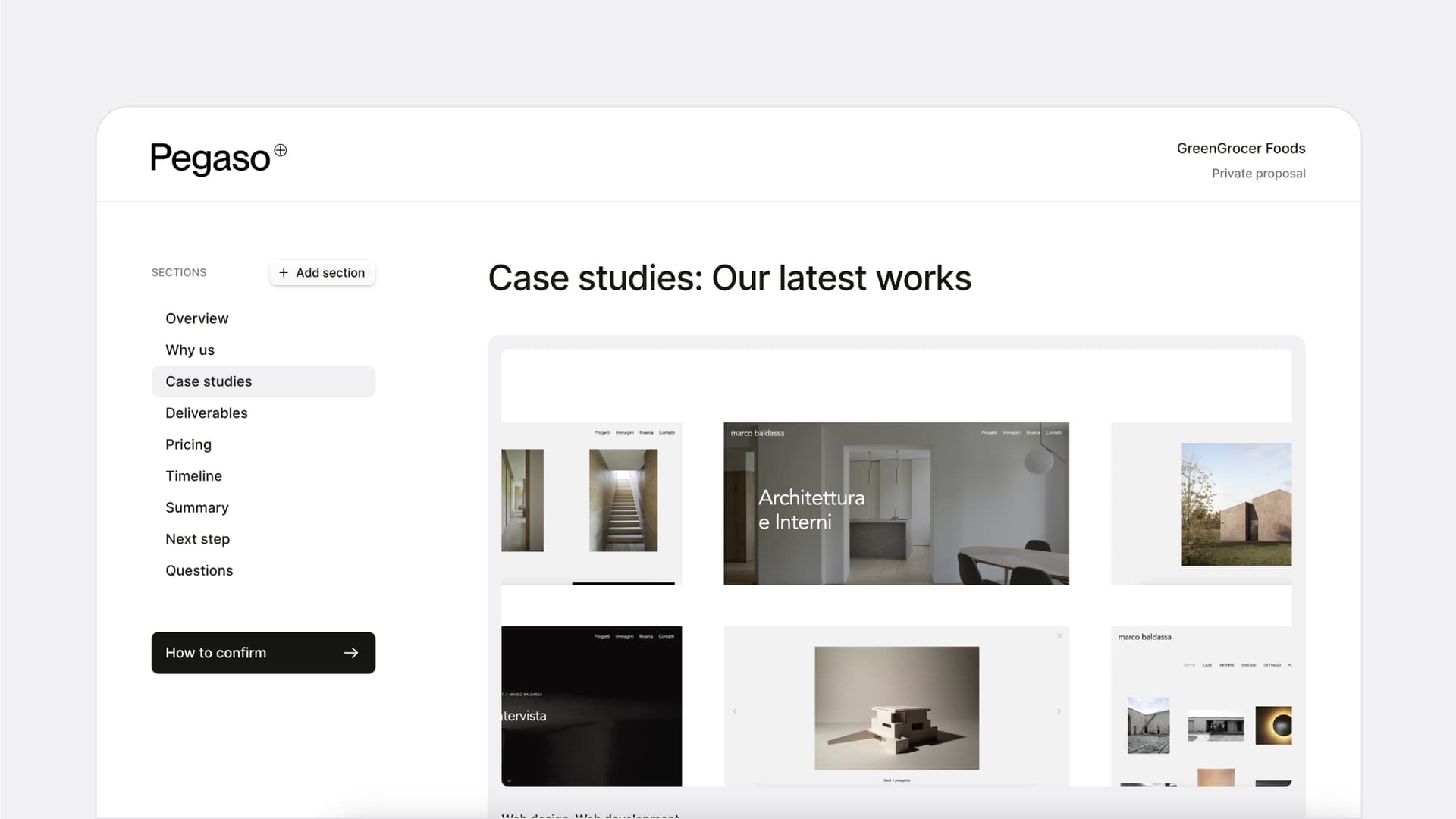Select the Overview section item
1456x819 pixels.
click(197, 318)
